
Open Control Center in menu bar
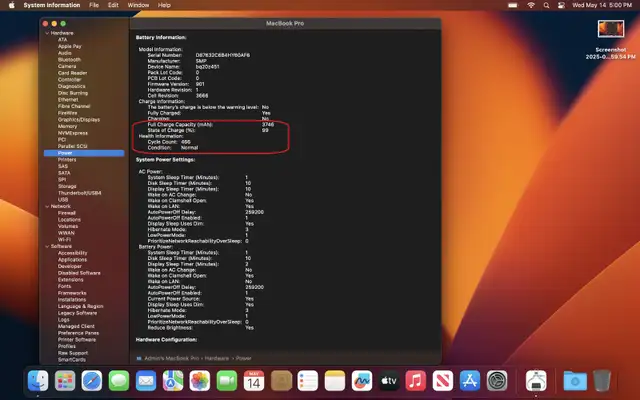561,5
